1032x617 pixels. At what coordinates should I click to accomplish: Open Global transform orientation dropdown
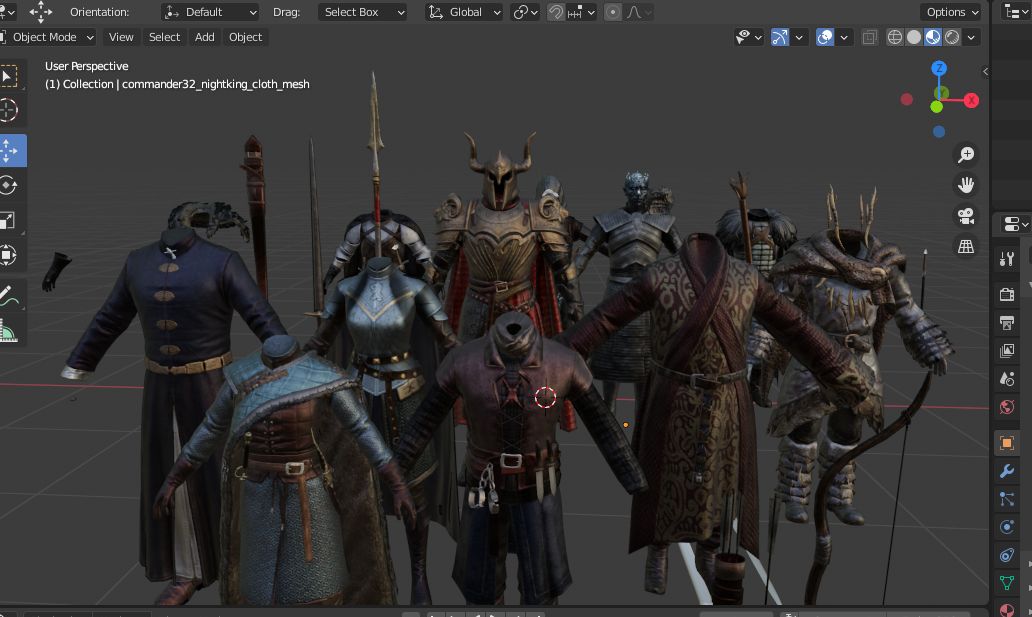tap(463, 13)
